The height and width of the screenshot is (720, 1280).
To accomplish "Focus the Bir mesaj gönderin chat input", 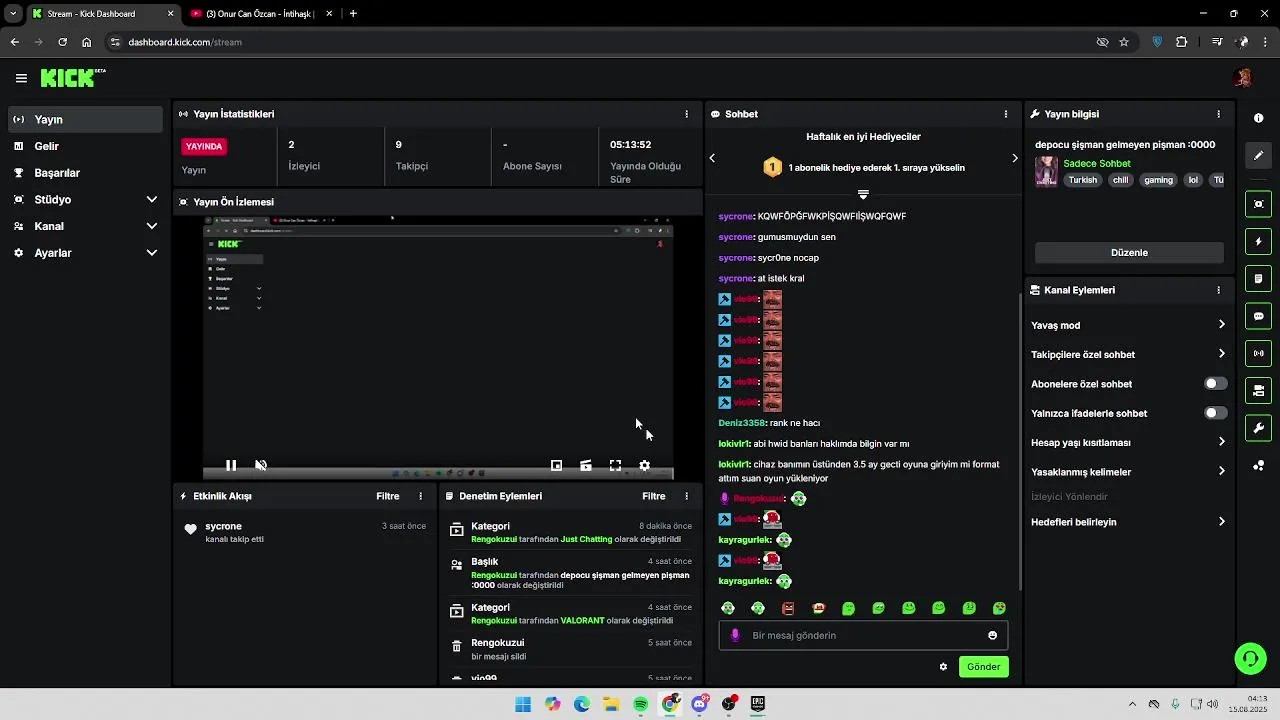I will [x=863, y=635].
